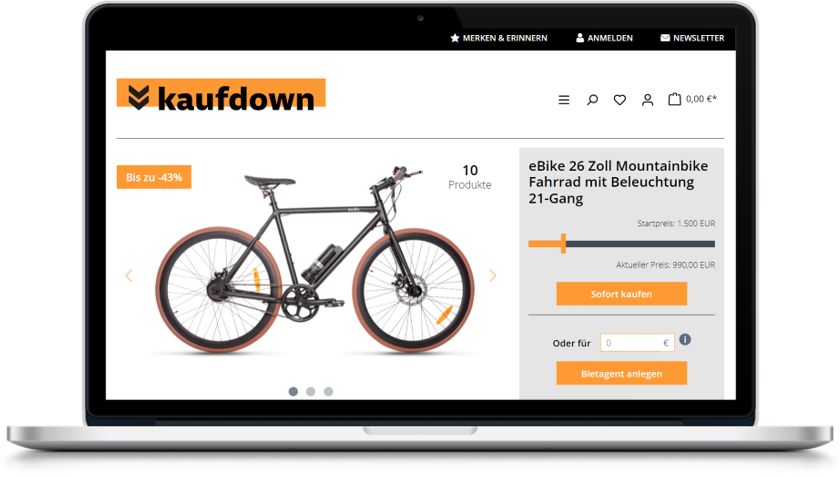
Task: Click the kaufdown logo
Action: (221, 95)
